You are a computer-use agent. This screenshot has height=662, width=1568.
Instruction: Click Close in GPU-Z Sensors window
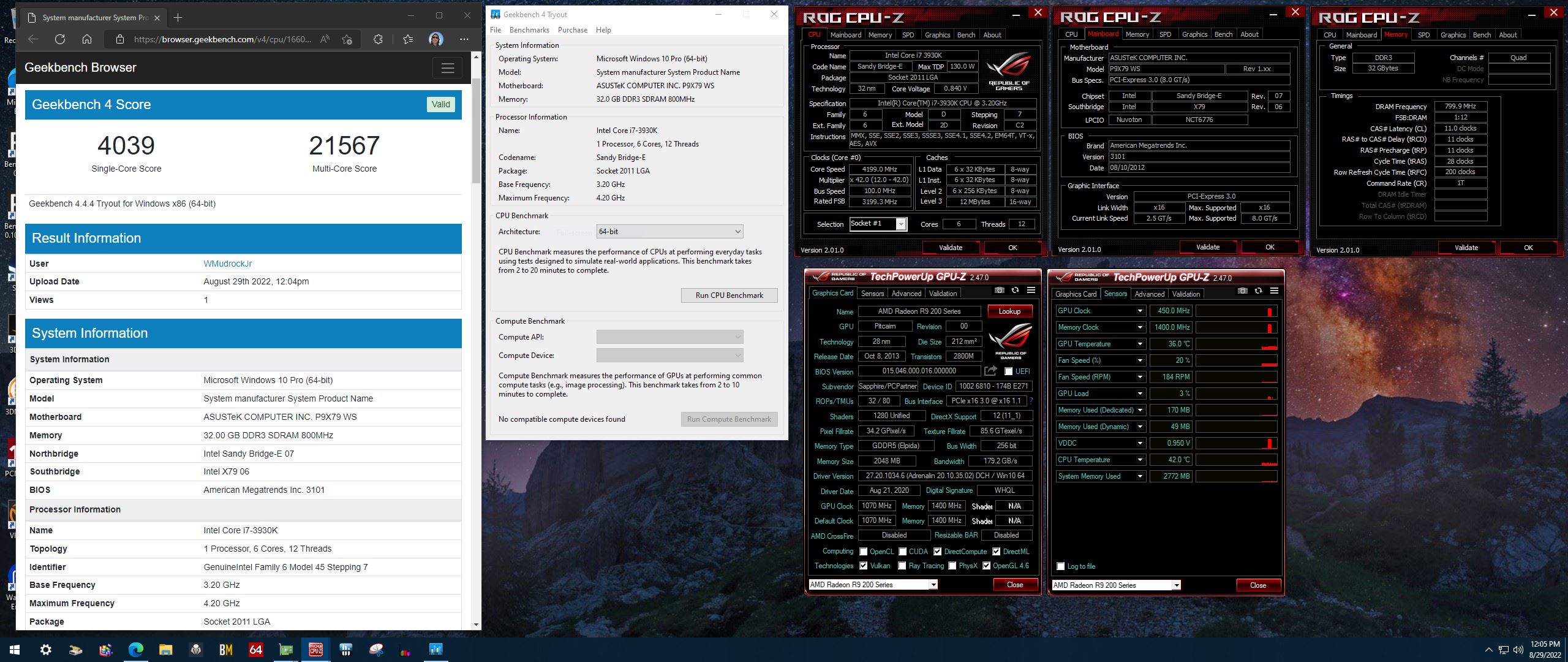(1258, 585)
